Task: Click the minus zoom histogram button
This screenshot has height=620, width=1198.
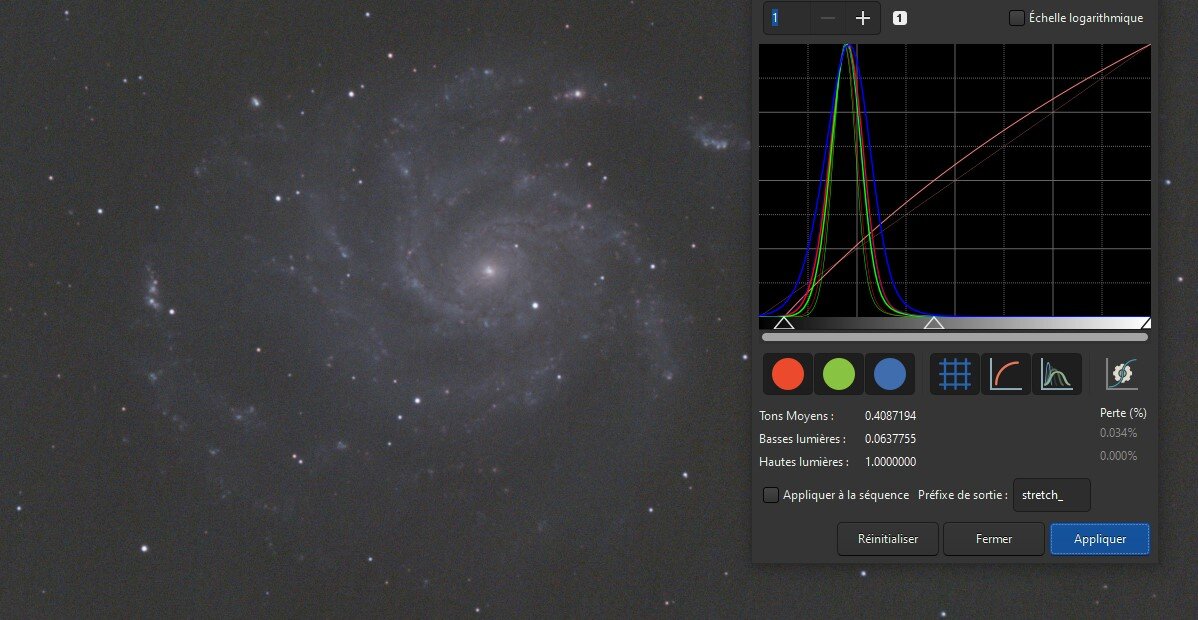Action: click(x=827, y=18)
